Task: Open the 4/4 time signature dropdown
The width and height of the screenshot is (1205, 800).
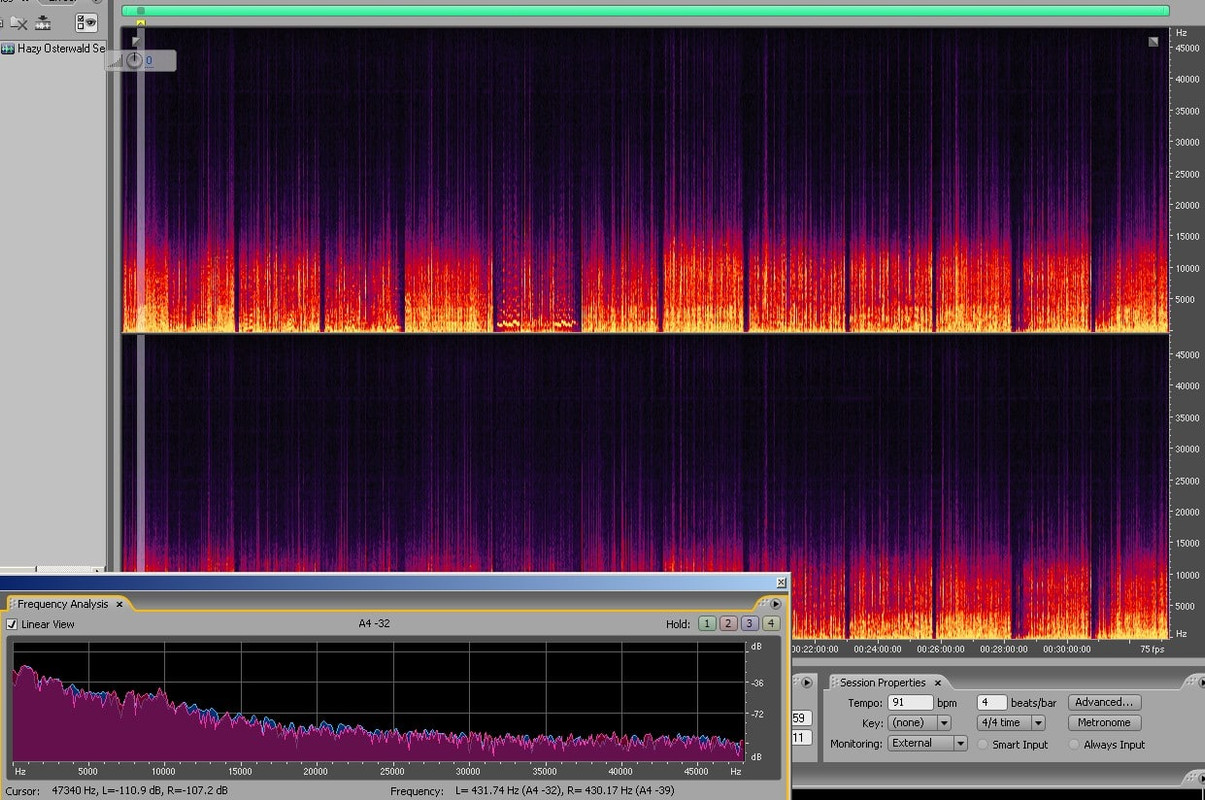Action: click(1011, 723)
